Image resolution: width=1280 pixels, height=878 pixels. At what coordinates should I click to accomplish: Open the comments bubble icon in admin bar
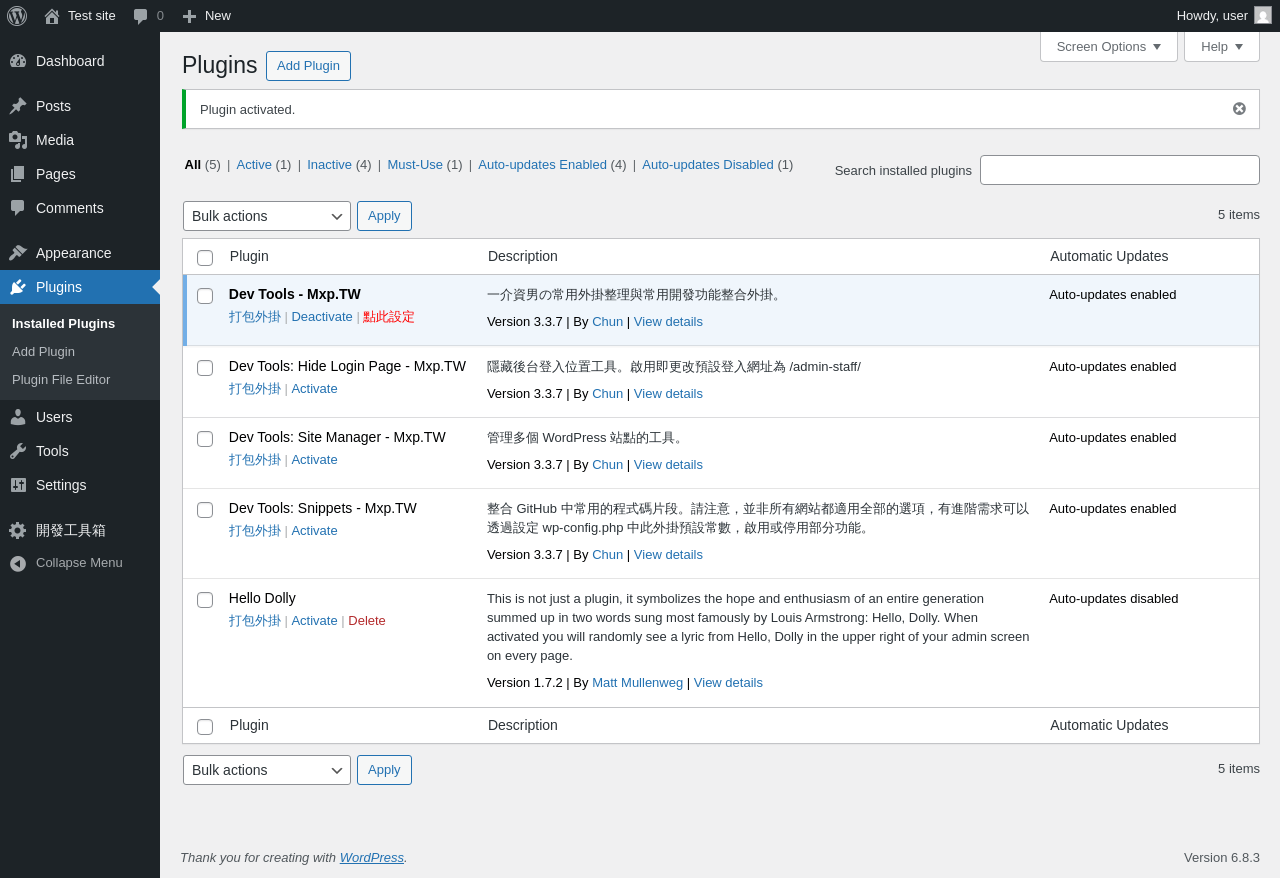[141, 16]
